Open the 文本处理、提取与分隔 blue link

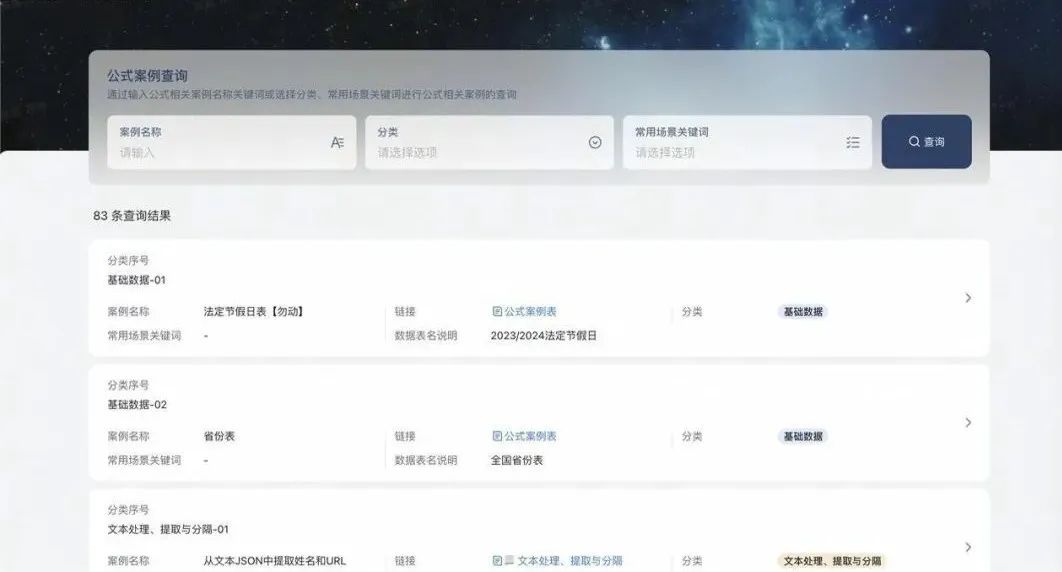(x=570, y=562)
